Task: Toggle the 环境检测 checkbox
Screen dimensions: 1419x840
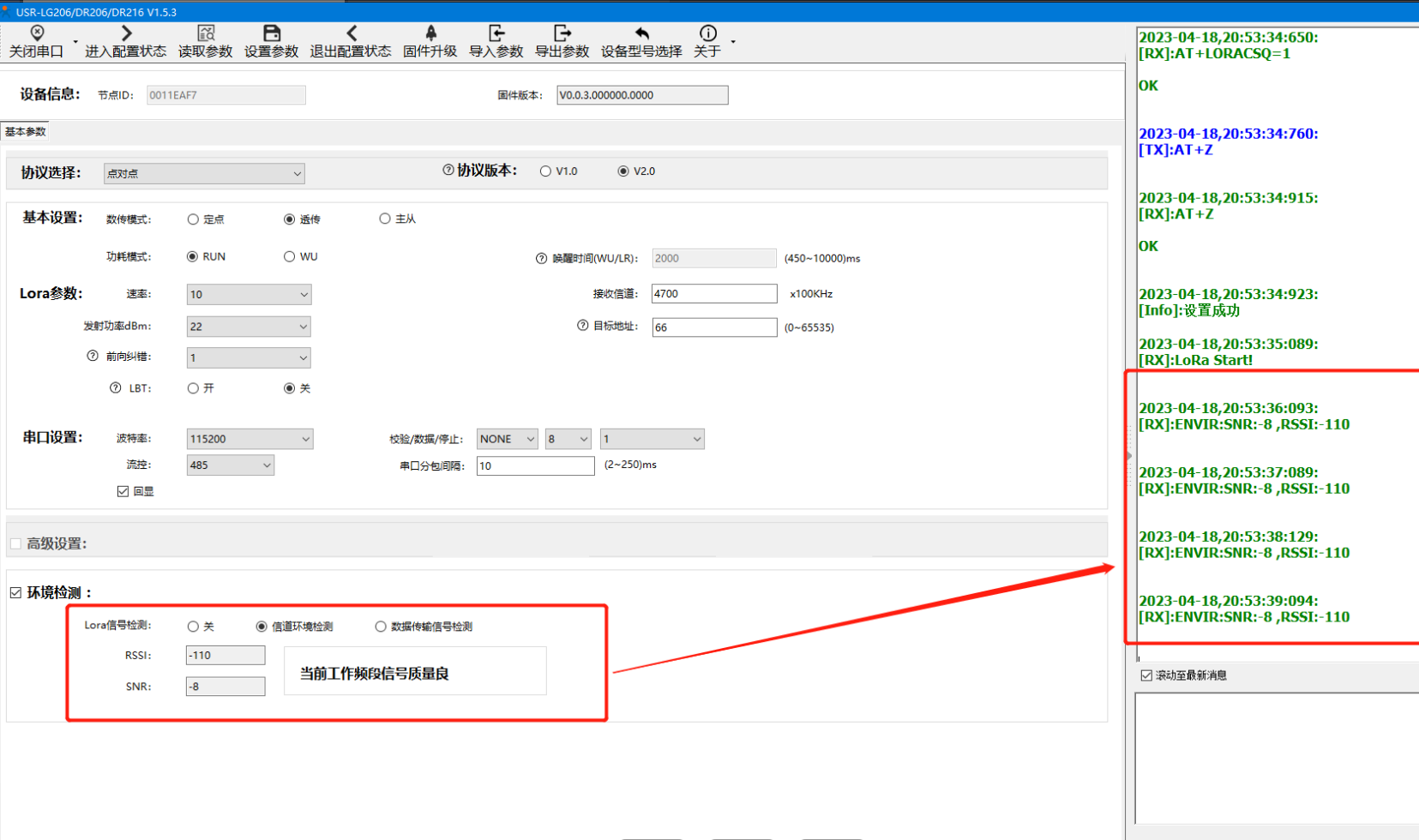Action: (15, 592)
